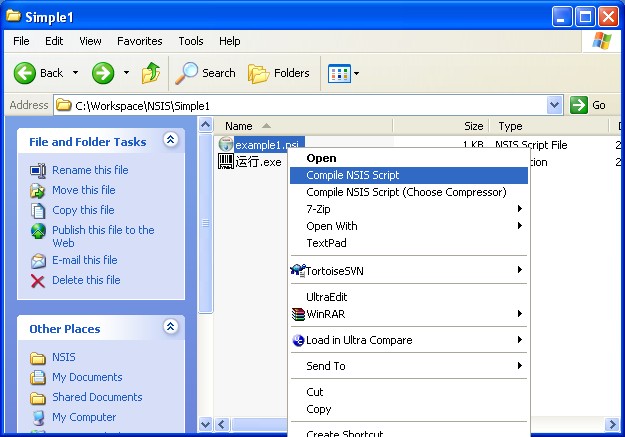Sort by the Type column header

coord(549,126)
